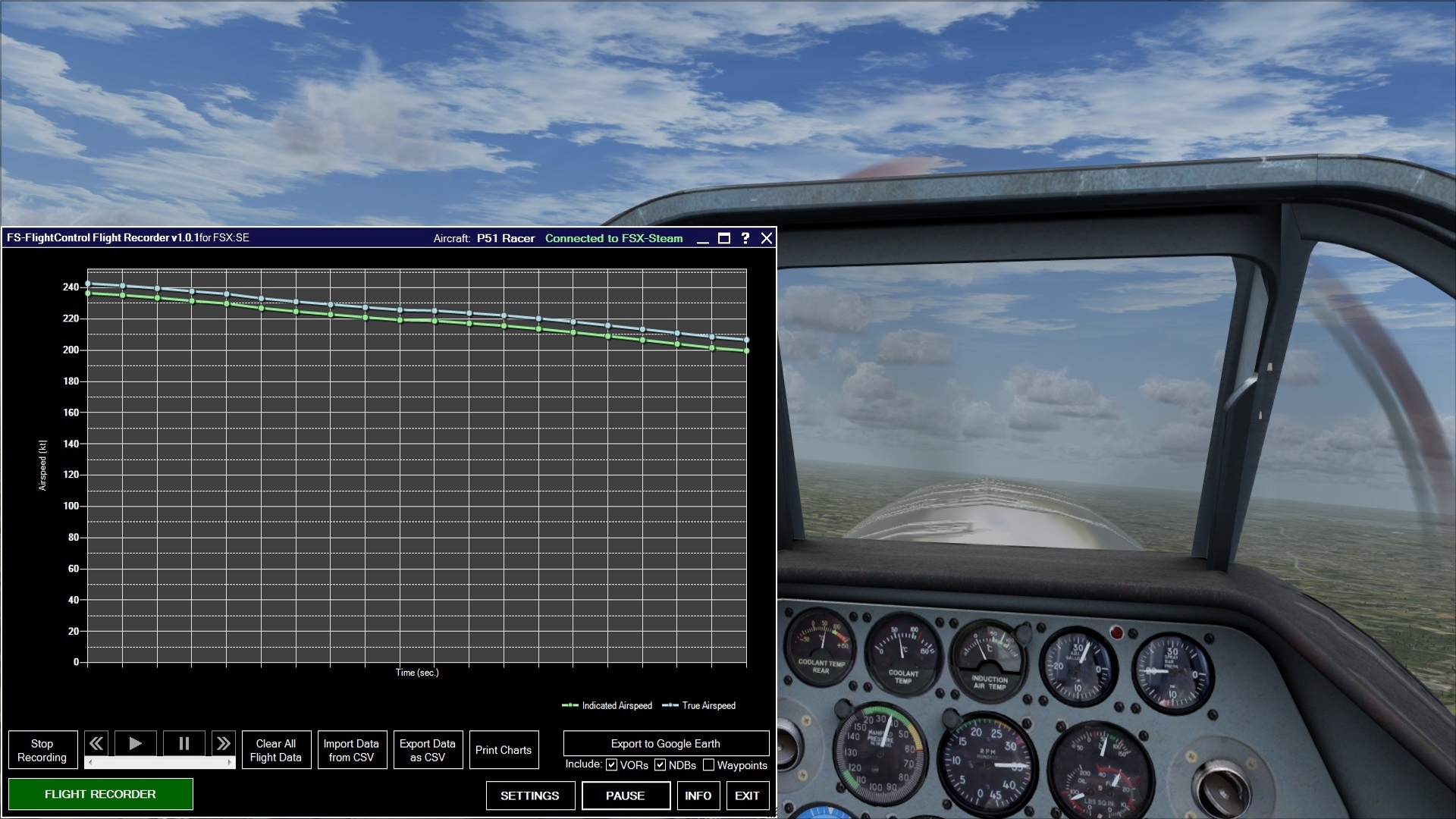The image size is (1456, 819).
Task: Enable the VORs checkbox
Action: [611, 765]
